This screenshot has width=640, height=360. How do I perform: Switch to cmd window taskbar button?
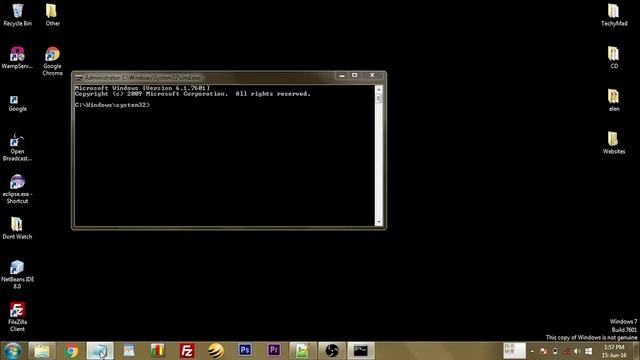point(361,351)
